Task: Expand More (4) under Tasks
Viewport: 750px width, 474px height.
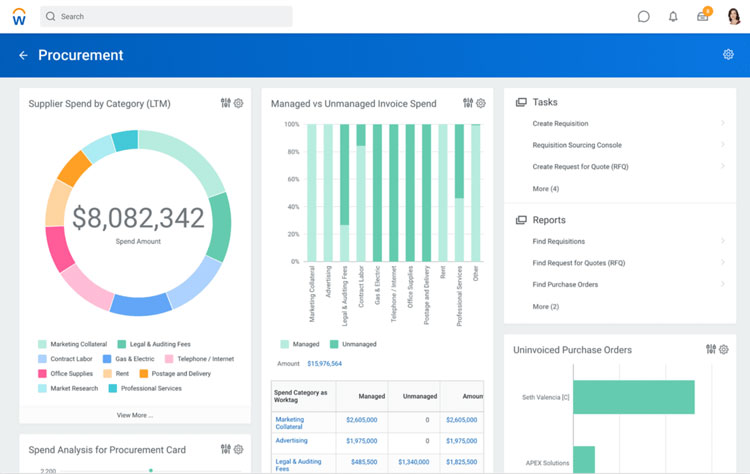Action: pyautogui.click(x=546, y=188)
